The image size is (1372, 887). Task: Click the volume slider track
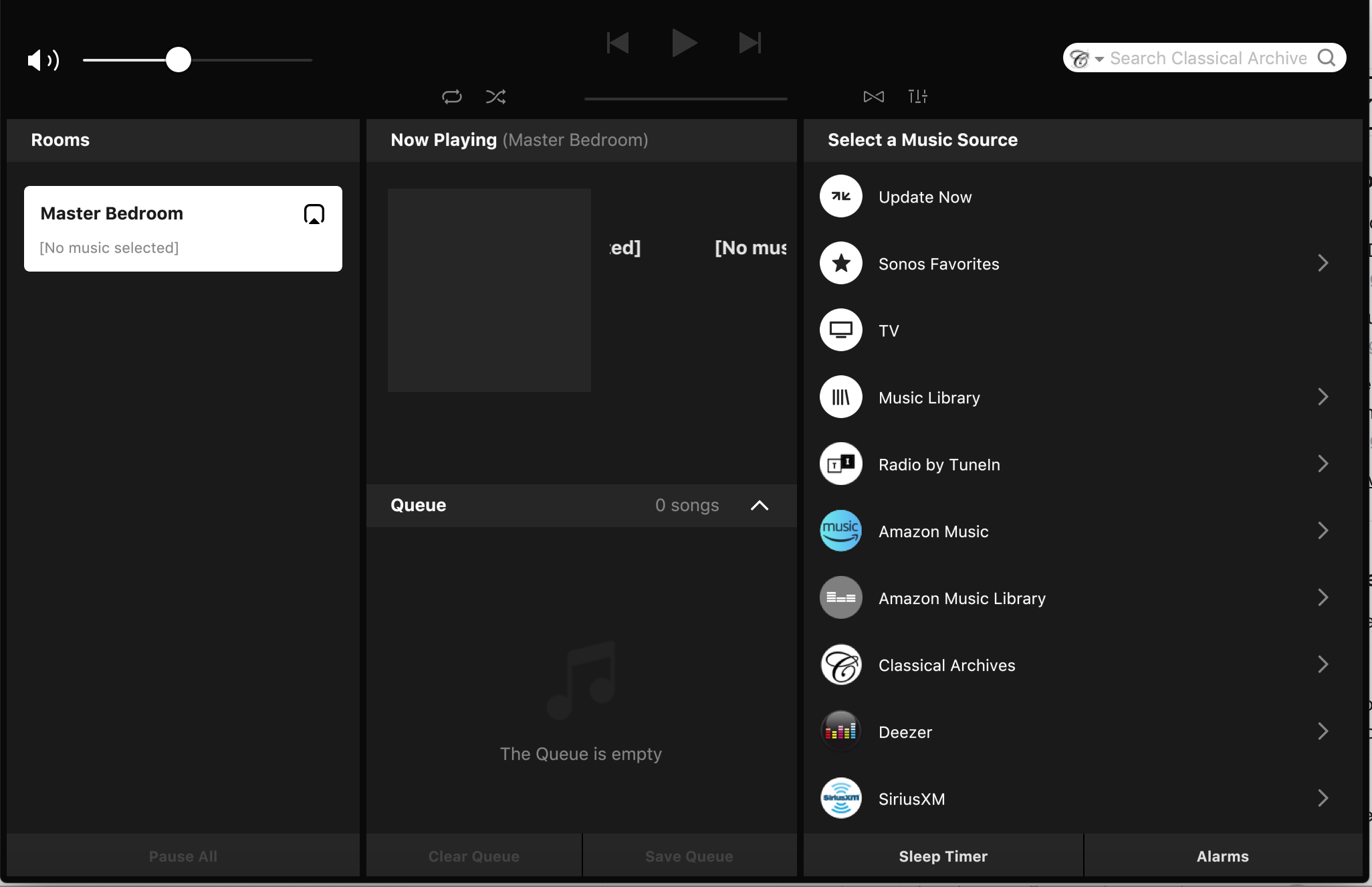coord(254,60)
